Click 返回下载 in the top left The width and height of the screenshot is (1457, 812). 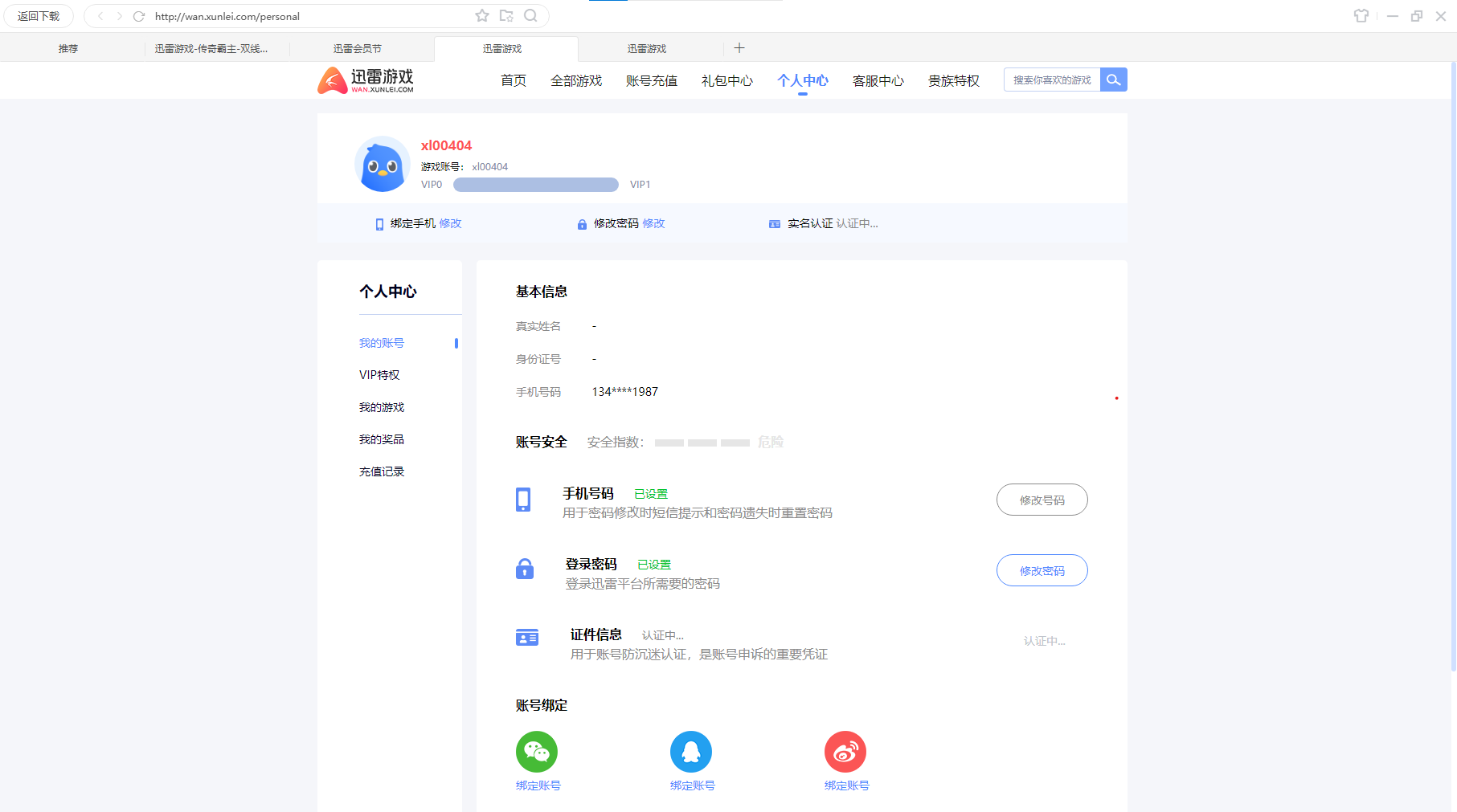(x=38, y=15)
